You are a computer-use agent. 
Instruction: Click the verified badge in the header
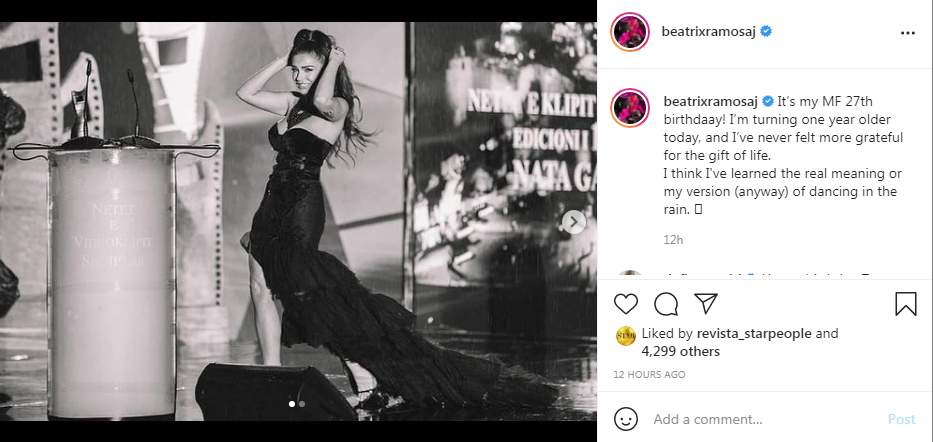[765, 31]
